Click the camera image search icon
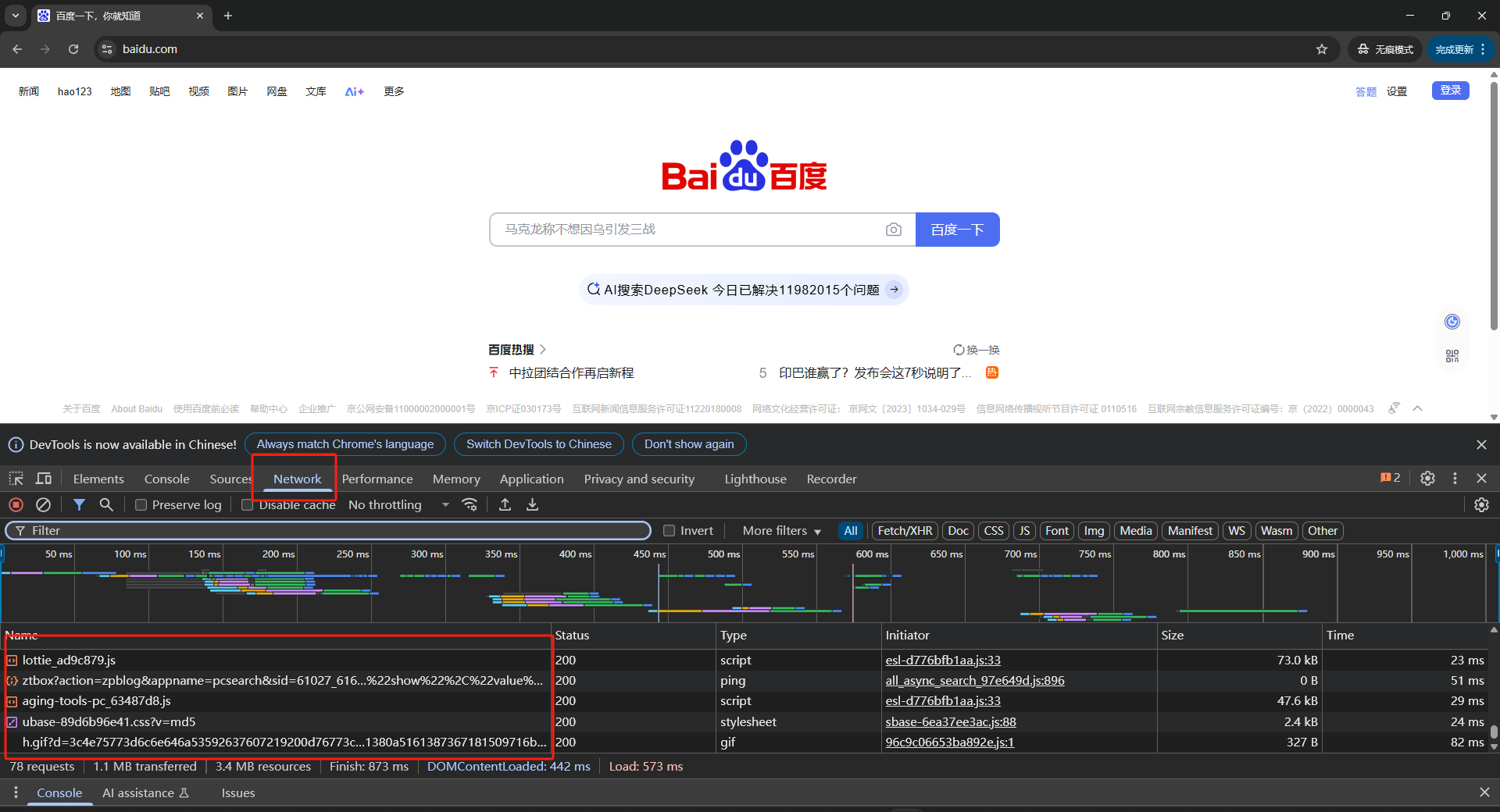This screenshot has width=1500, height=812. (894, 230)
